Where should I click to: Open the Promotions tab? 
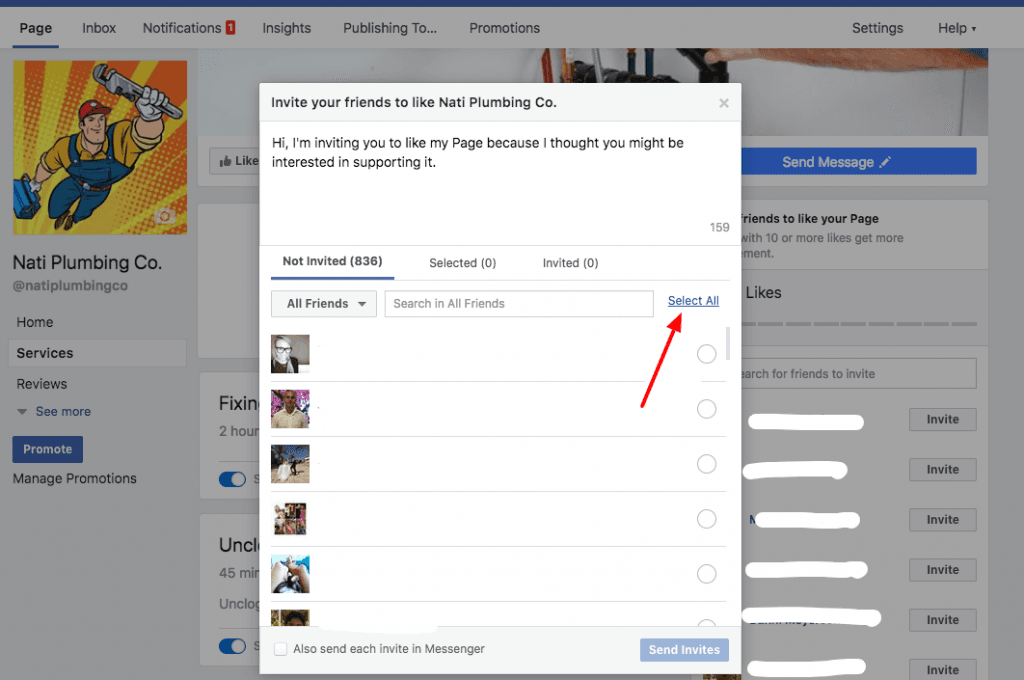(504, 28)
